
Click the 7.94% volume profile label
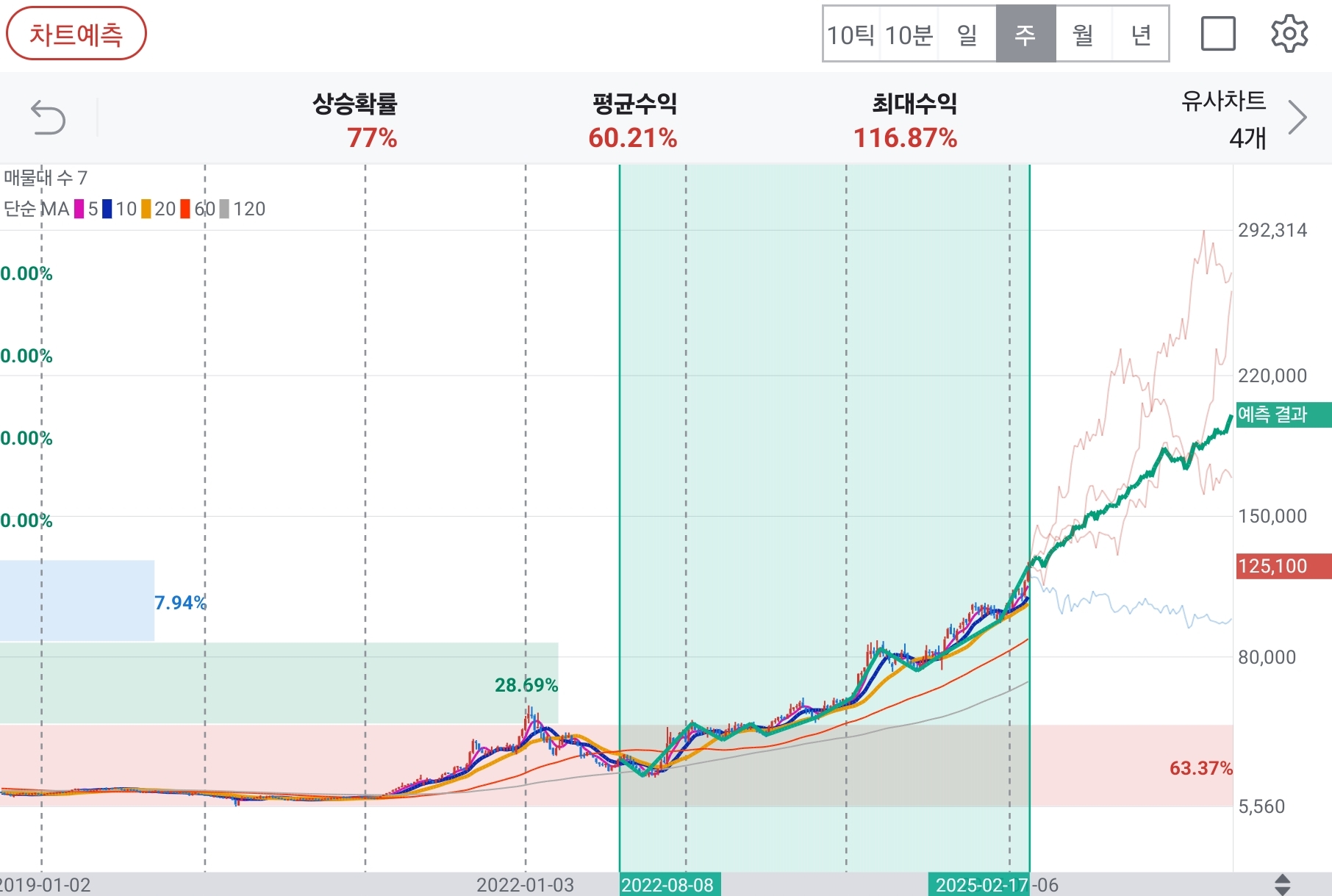181,603
